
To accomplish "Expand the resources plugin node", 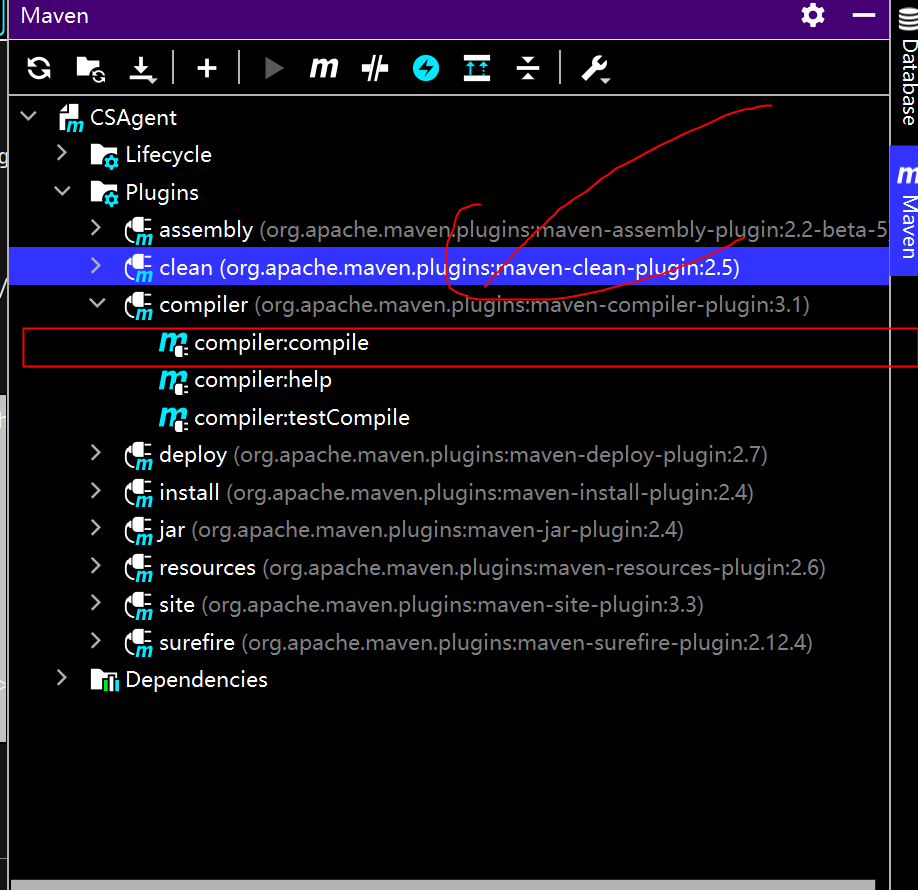I will (x=96, y=566).
